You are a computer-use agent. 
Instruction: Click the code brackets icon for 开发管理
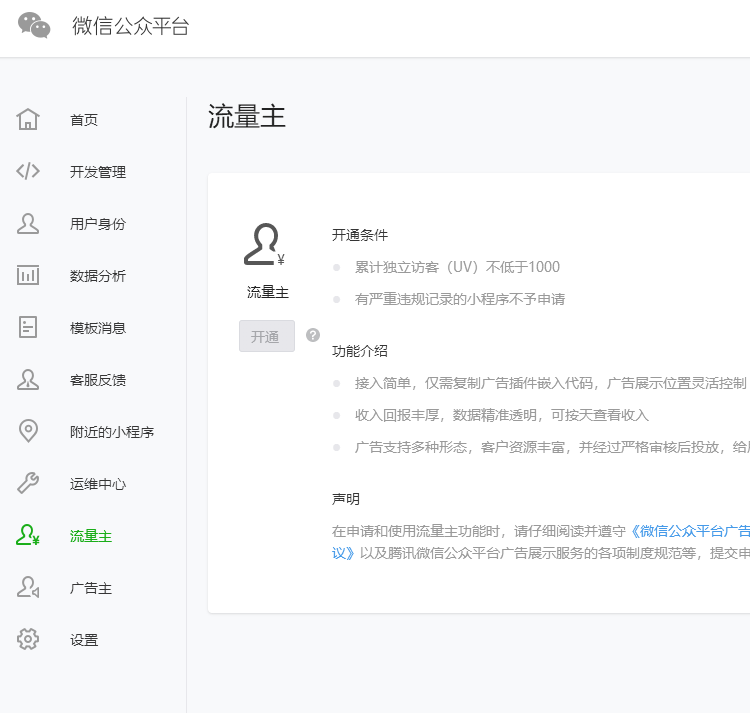tap(28, 171)
